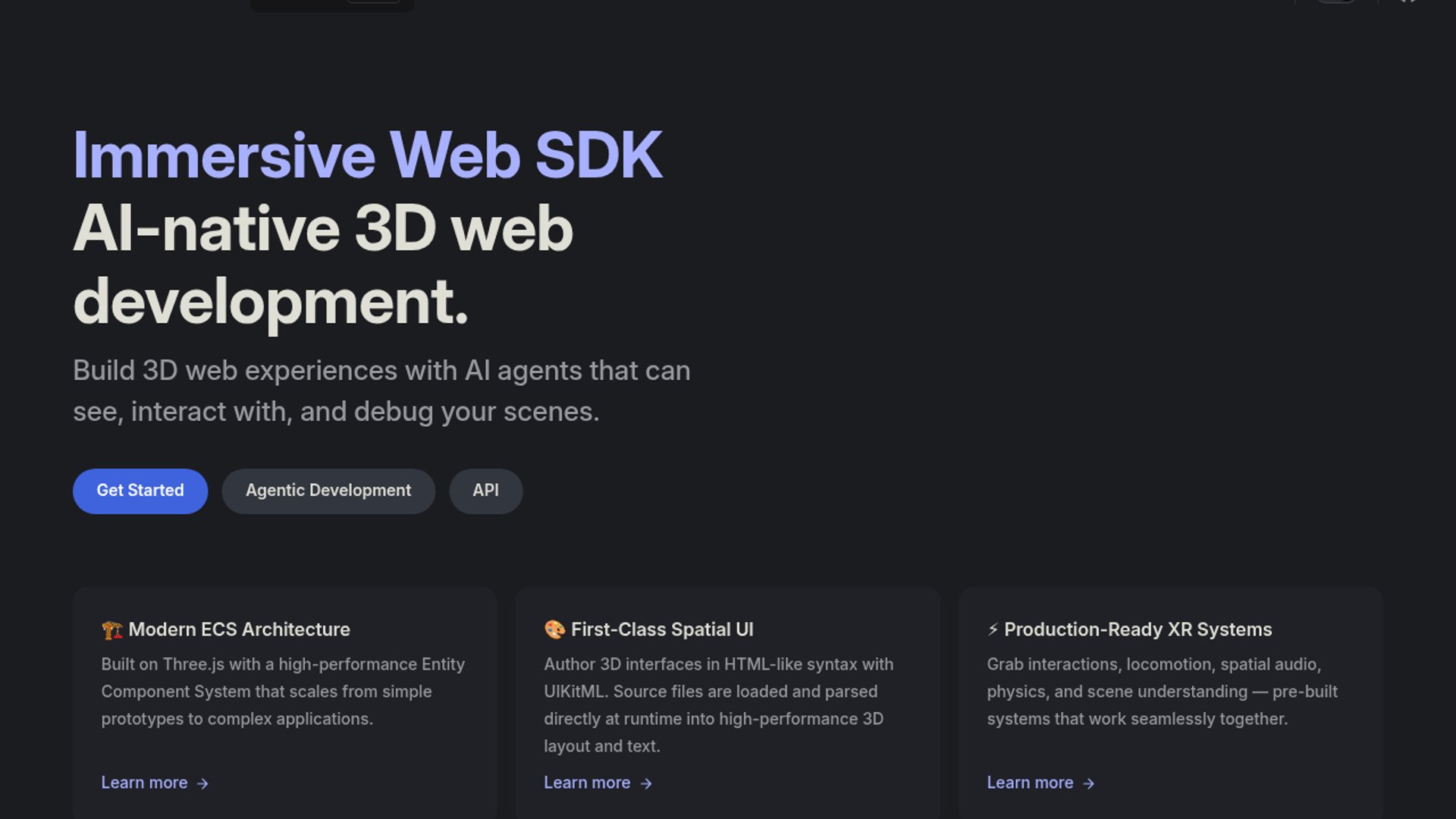Image resolution: width=1456 pixels, height=819 pixels.
Task: Click the Production-Ready XR Systems card title
Action: (x=1137, y=629)
